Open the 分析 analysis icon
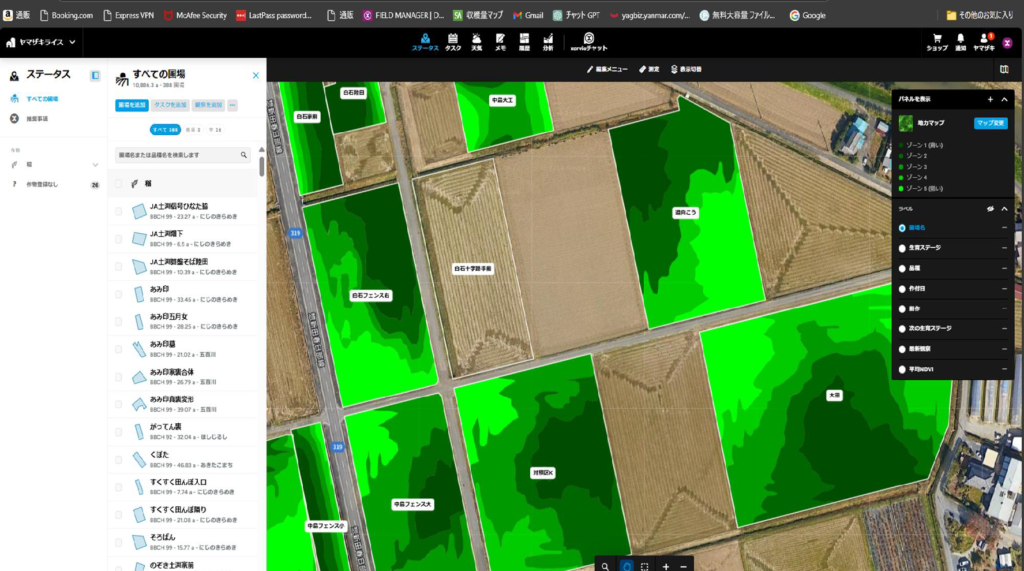The image size is (1024, 571). (547, 41)
